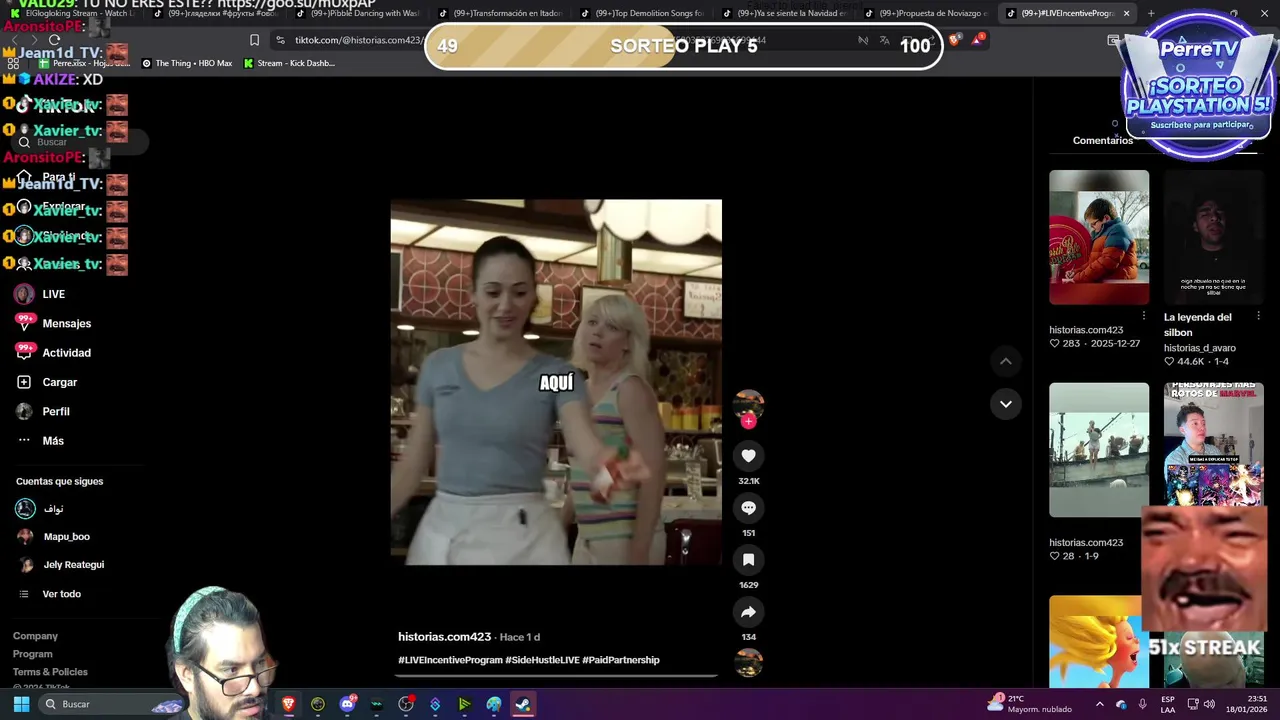Like the video with the heart icon

748,456
